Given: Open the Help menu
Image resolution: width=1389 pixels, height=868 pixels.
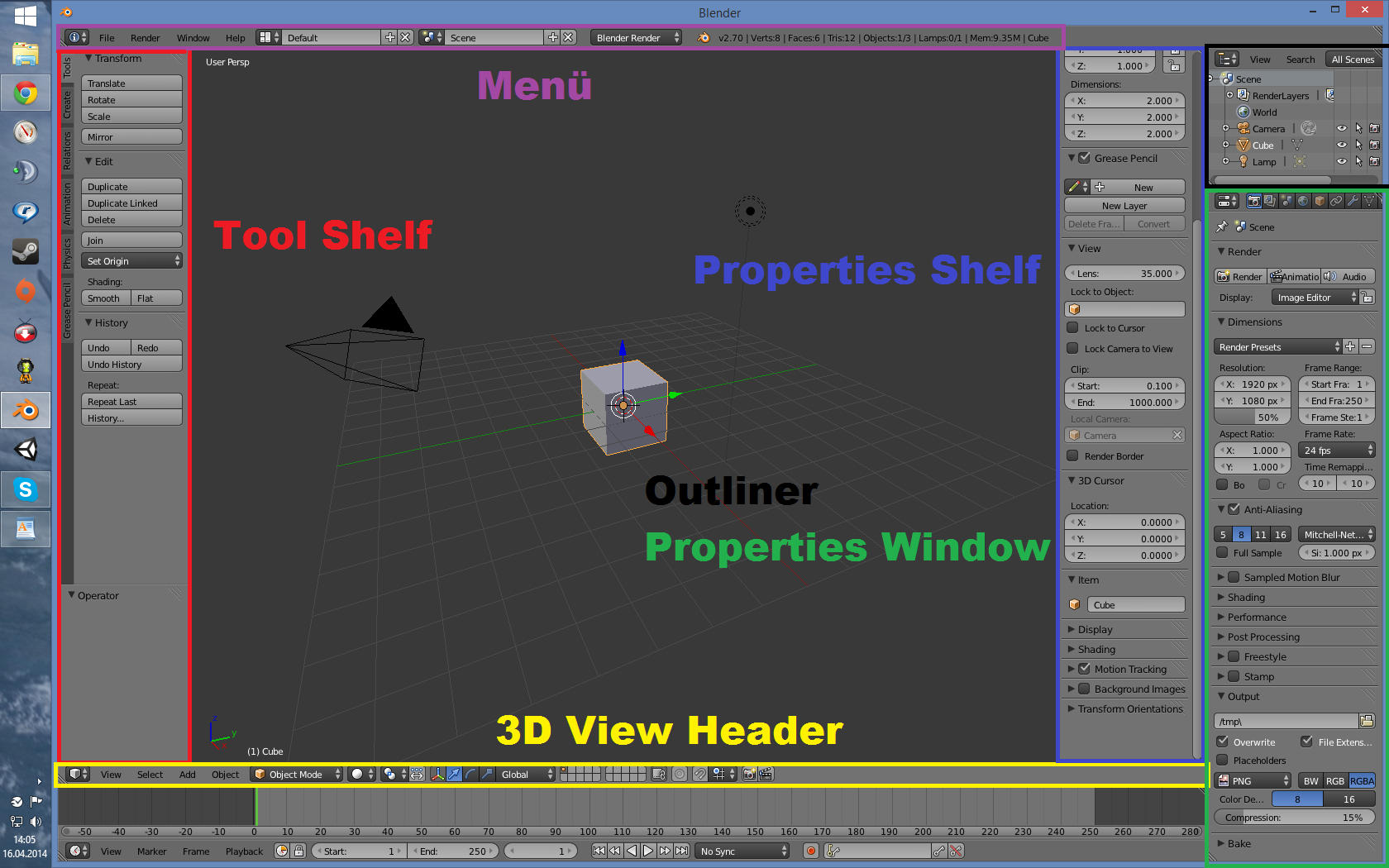Looking at the screenshot, I should point(235,38).
